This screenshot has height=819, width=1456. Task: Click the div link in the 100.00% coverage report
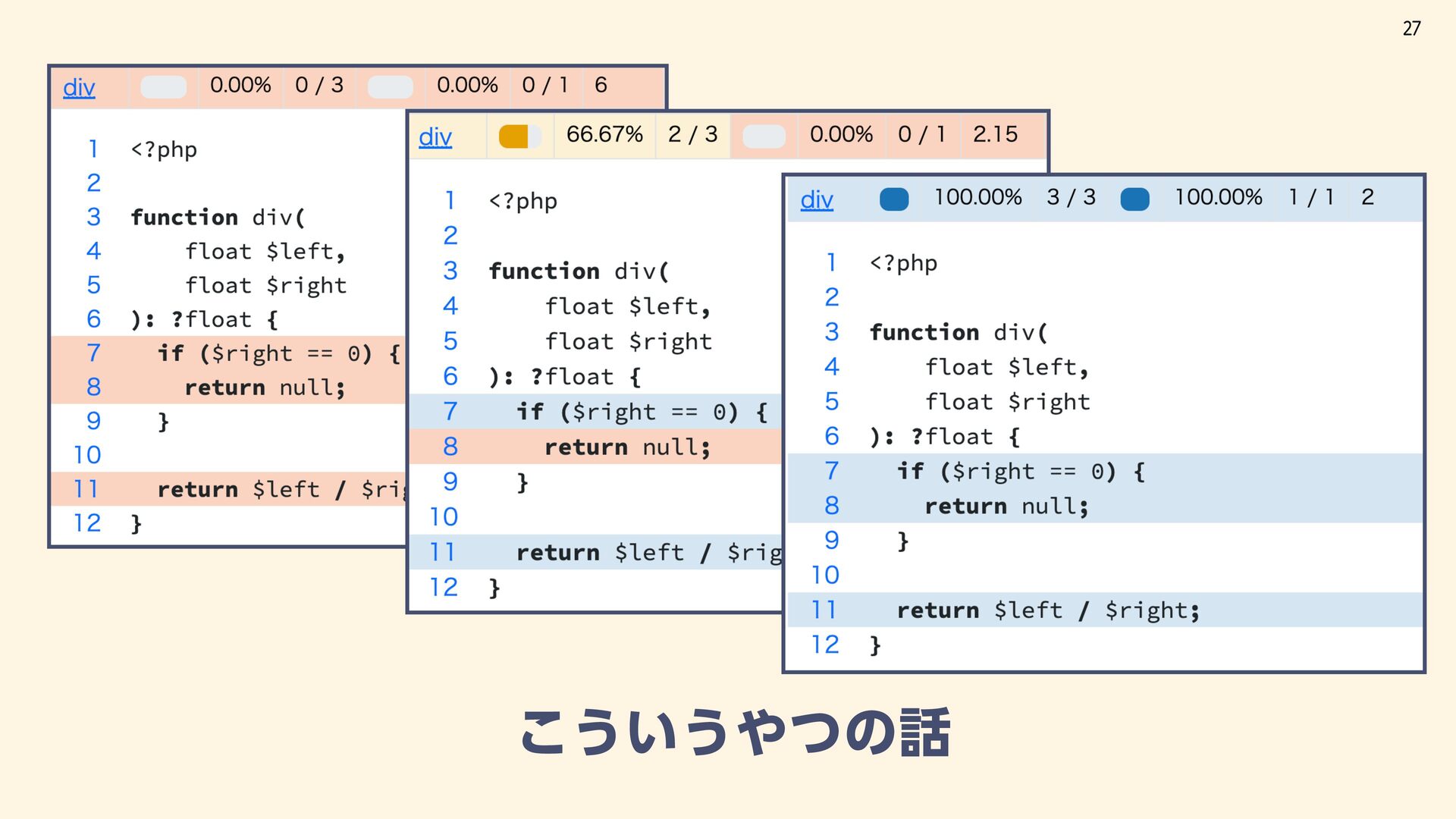pyautogui.click(x=817, y=199)
